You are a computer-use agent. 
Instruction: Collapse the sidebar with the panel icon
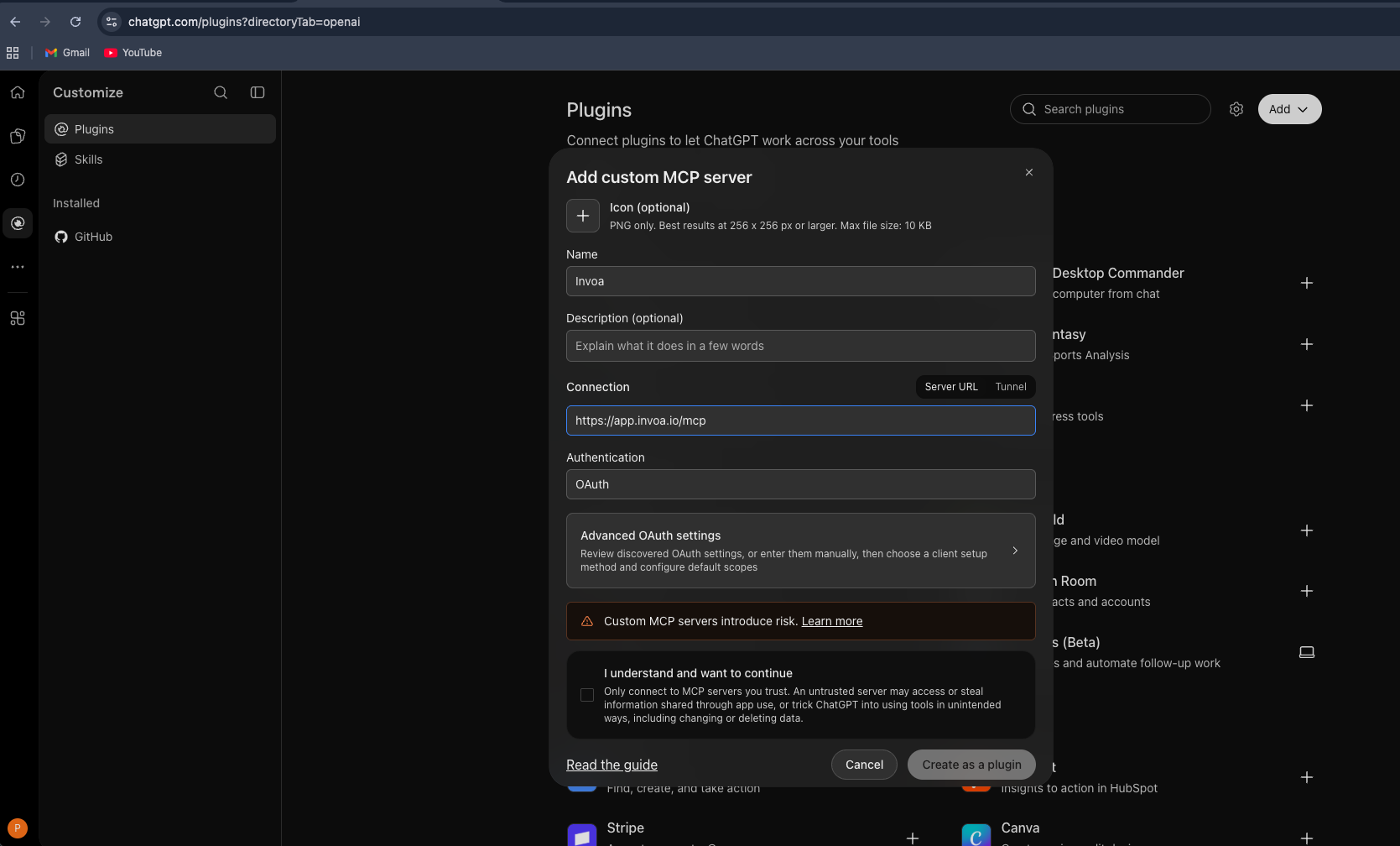click(258, 92)
